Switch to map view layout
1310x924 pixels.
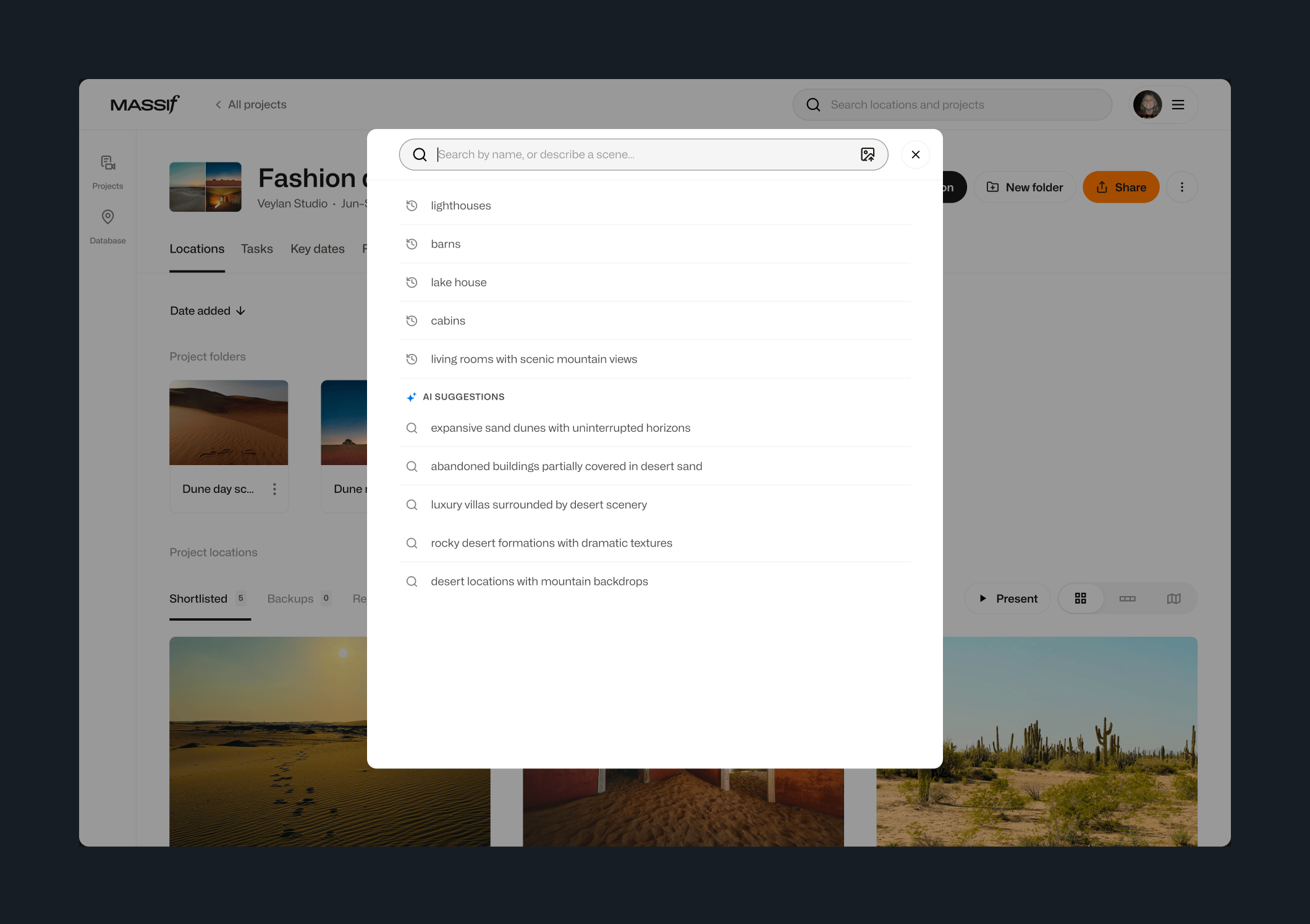tap(1173, 598)
